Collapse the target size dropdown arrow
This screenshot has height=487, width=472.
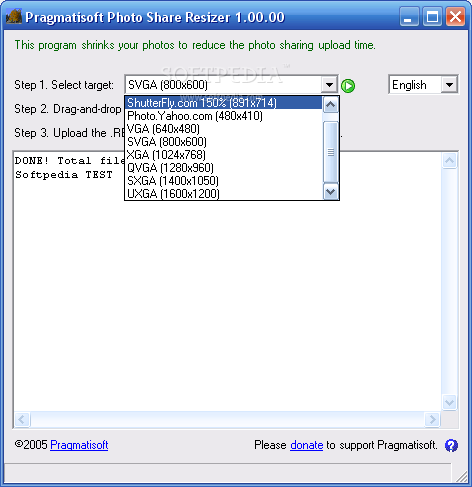pos(329,85)
